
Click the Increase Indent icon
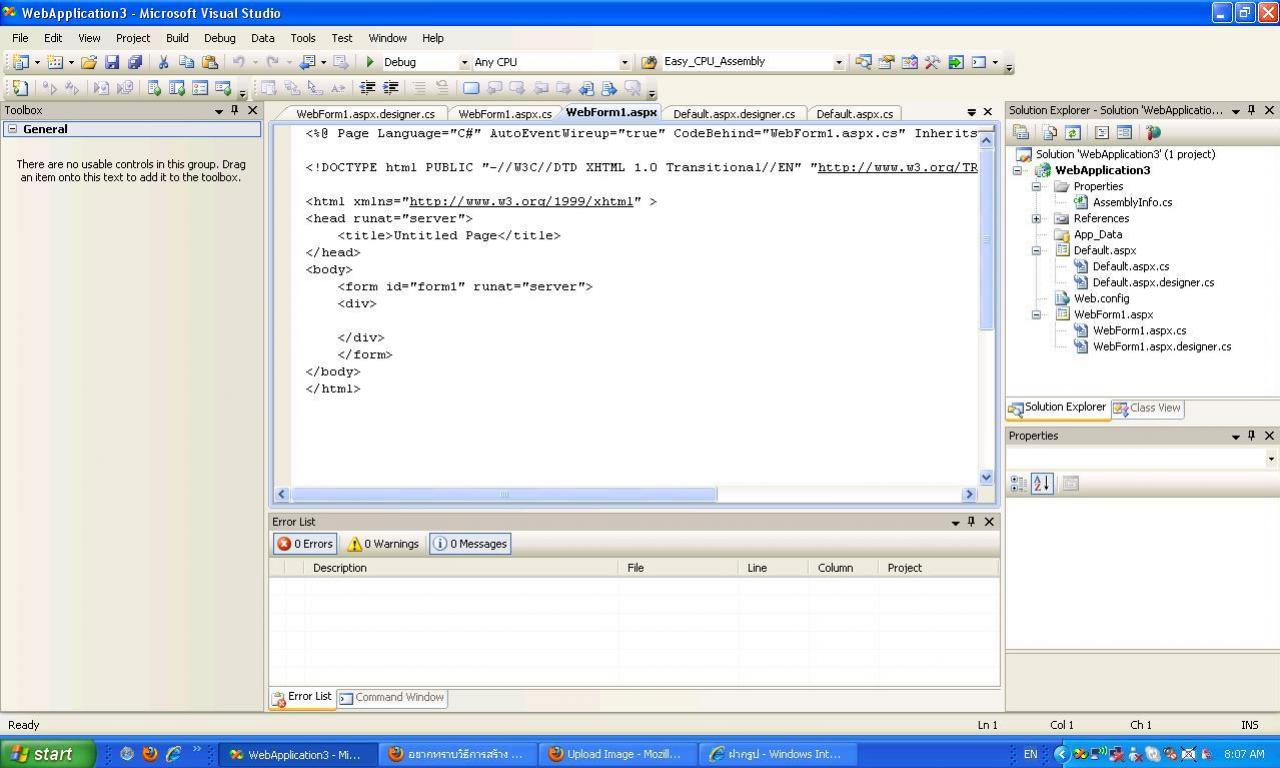click(391, 88)
